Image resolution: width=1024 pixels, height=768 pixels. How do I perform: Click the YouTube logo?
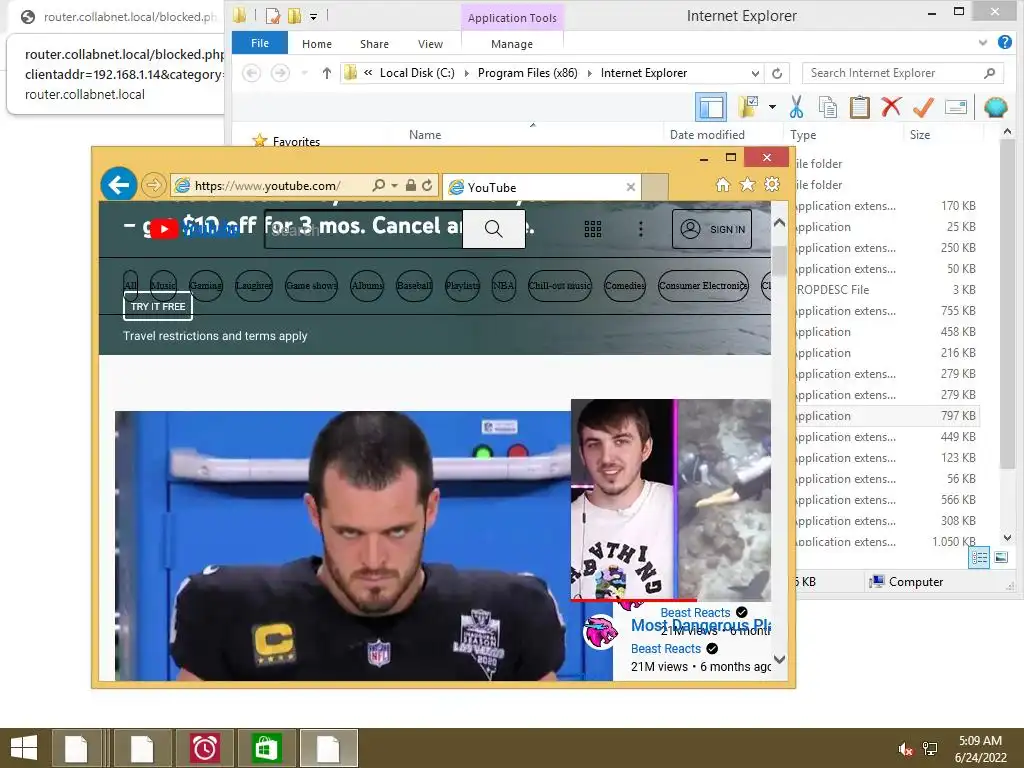point(194,229)
